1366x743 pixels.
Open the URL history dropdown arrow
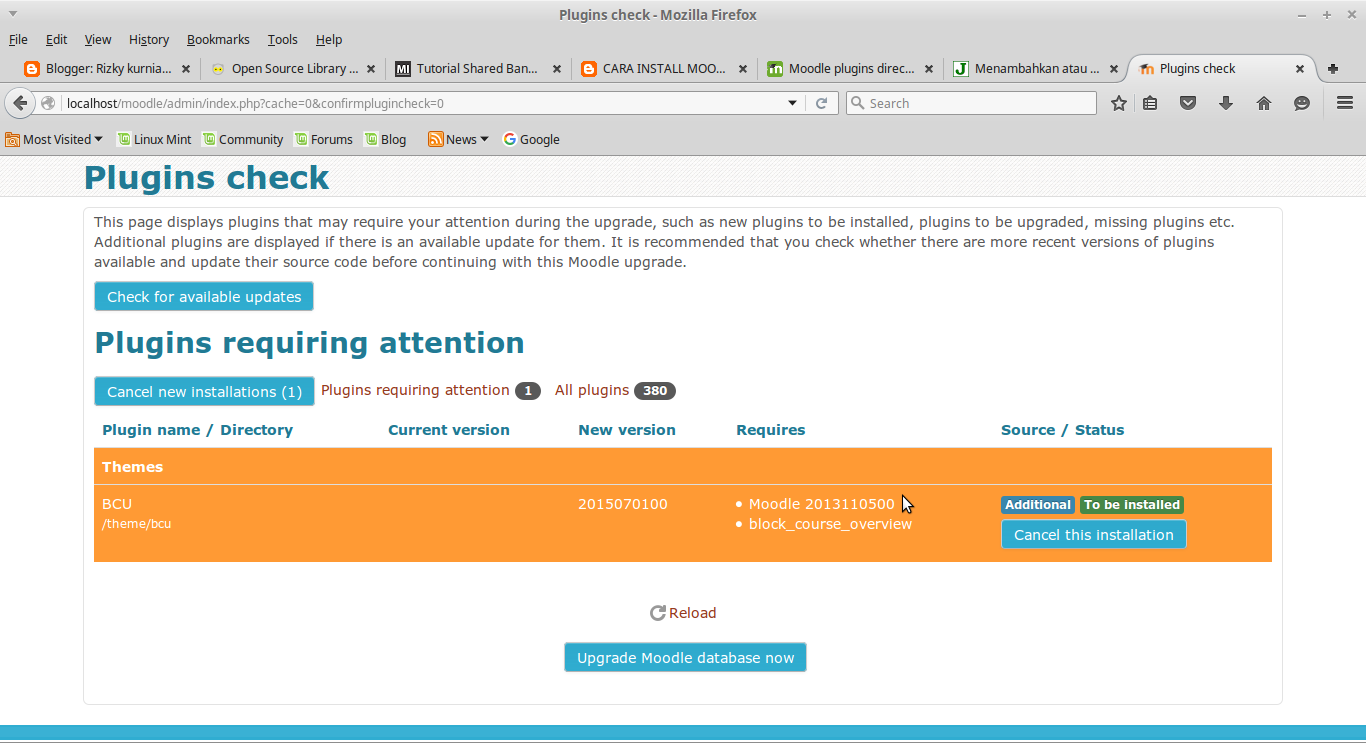point(793,103)
